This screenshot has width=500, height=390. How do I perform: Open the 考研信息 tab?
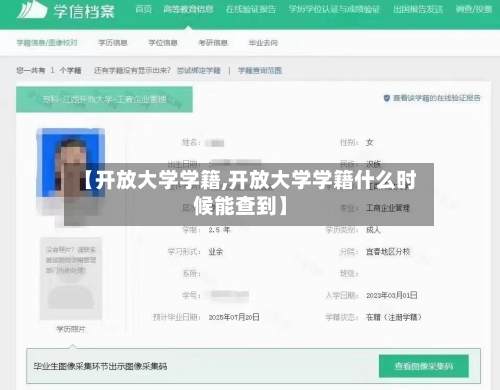point(213,43)
